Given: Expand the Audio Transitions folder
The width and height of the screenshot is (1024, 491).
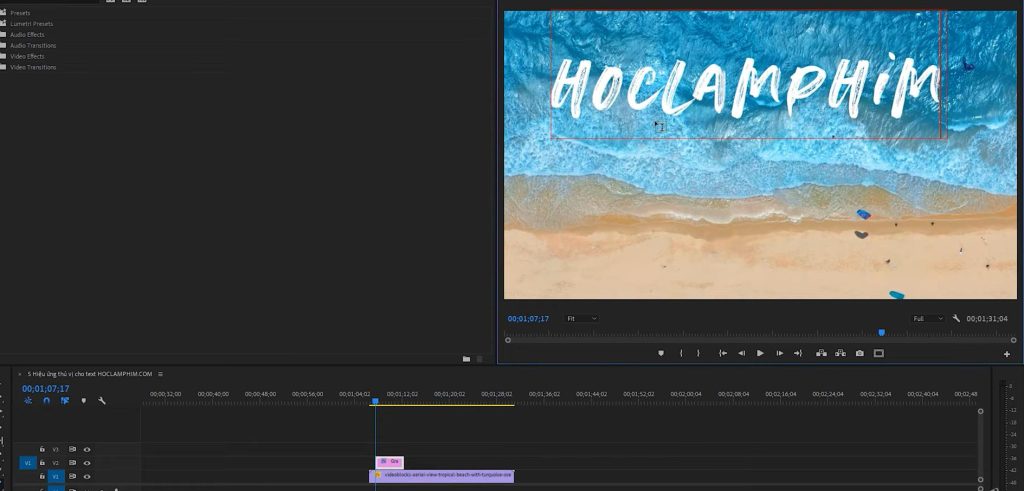Looking at the screenshot, I should point(4,45).
